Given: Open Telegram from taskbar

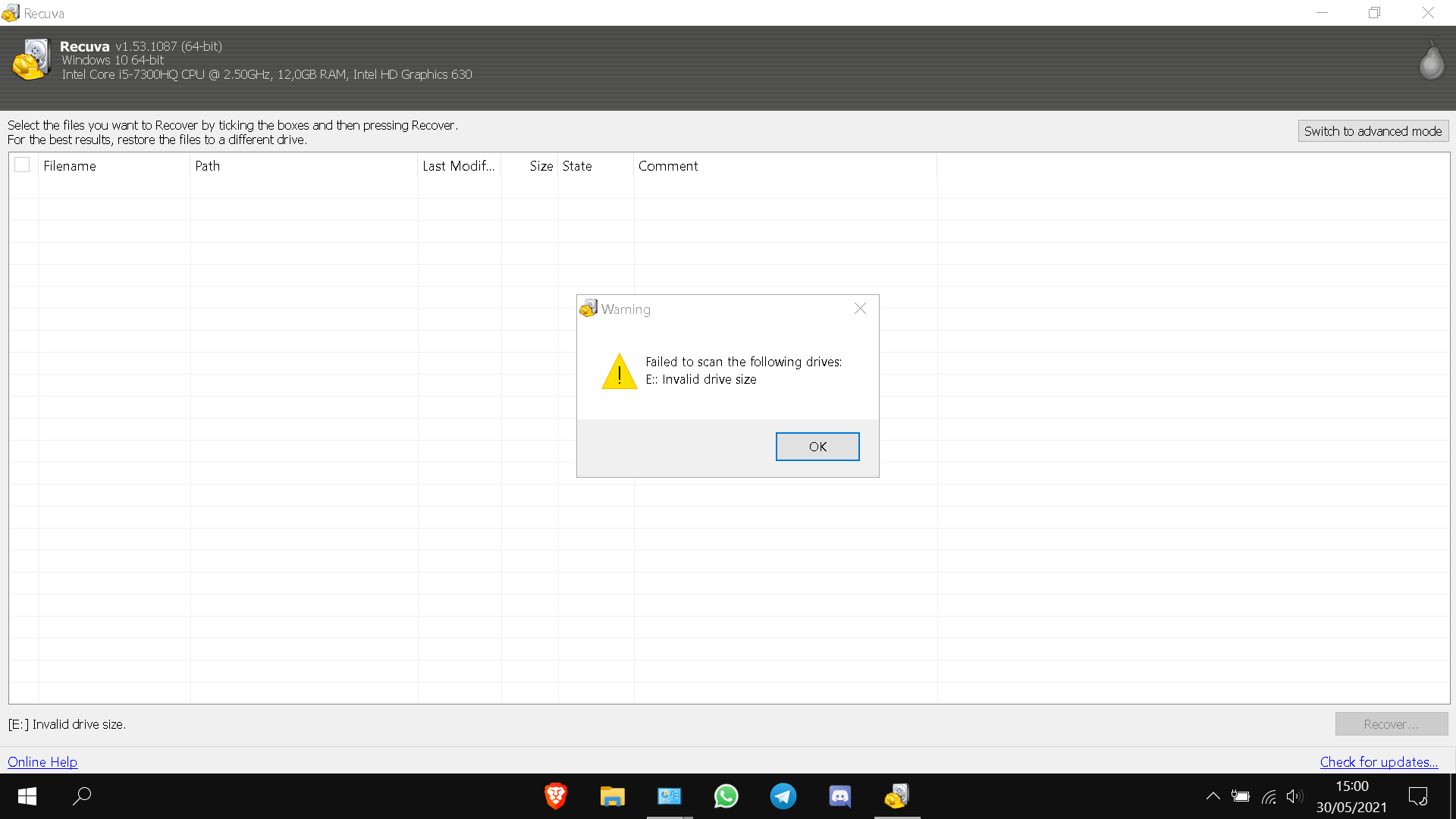Looking at the screenshot, I should [783, 796].
